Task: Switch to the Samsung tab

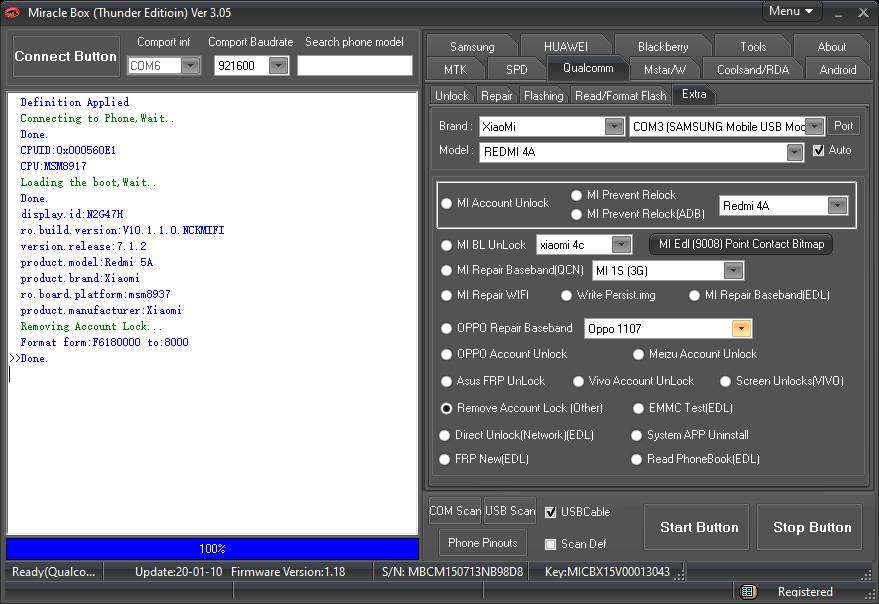Action: [x=472, y=47]
